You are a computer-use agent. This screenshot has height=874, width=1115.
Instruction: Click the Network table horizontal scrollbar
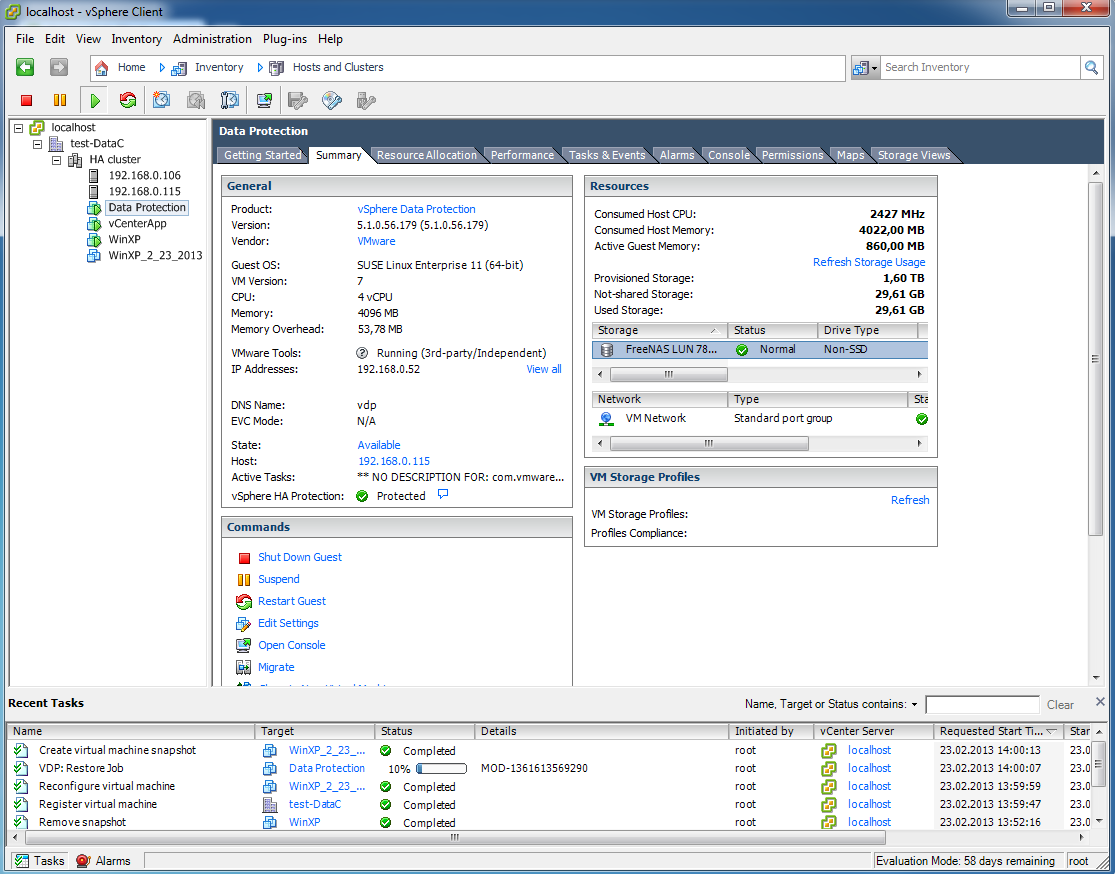(x=709, y=444)
